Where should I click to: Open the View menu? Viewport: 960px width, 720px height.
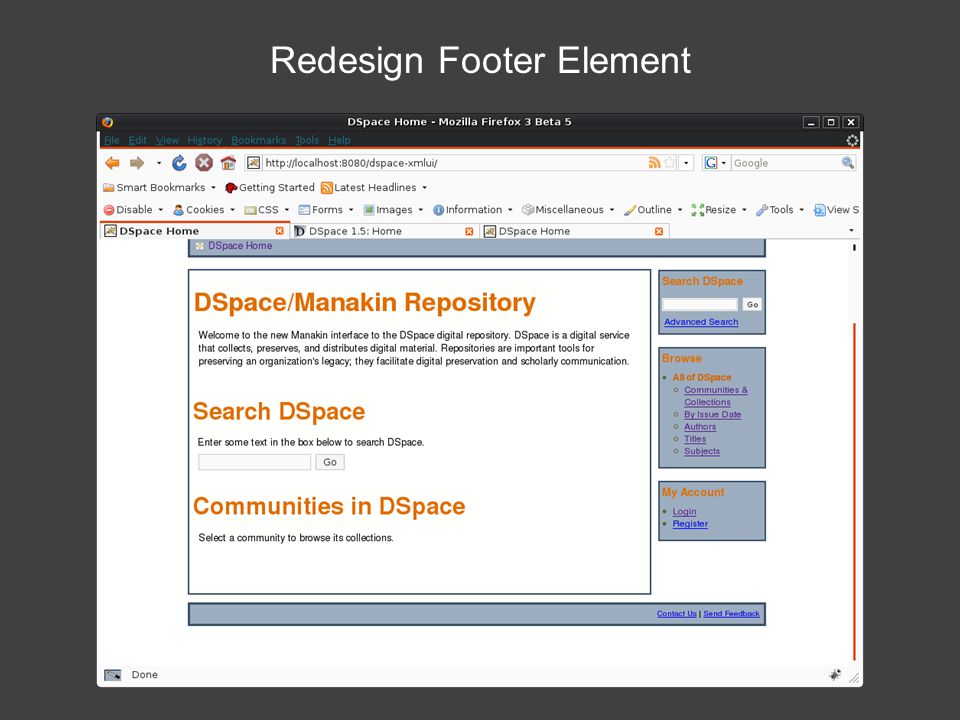(167, 140)
